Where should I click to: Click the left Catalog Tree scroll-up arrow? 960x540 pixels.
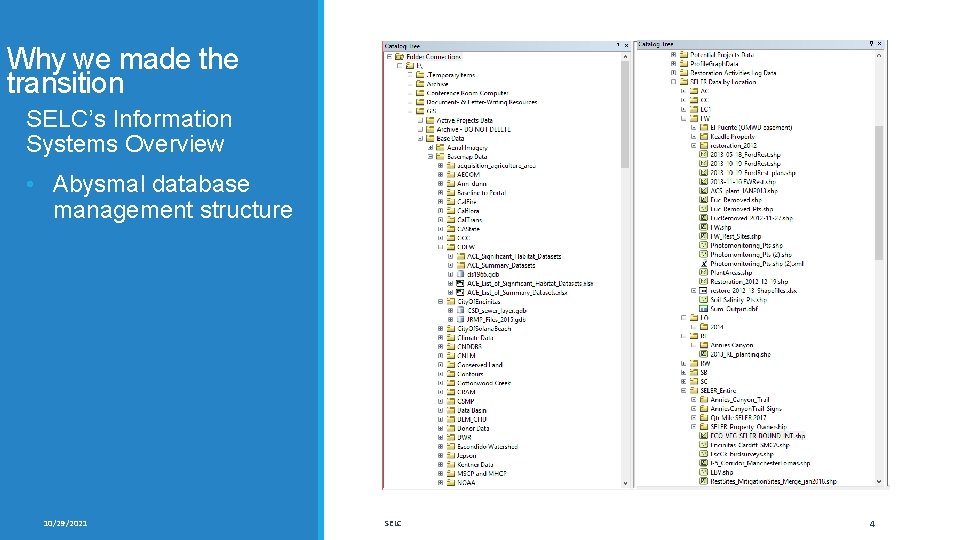625,56
